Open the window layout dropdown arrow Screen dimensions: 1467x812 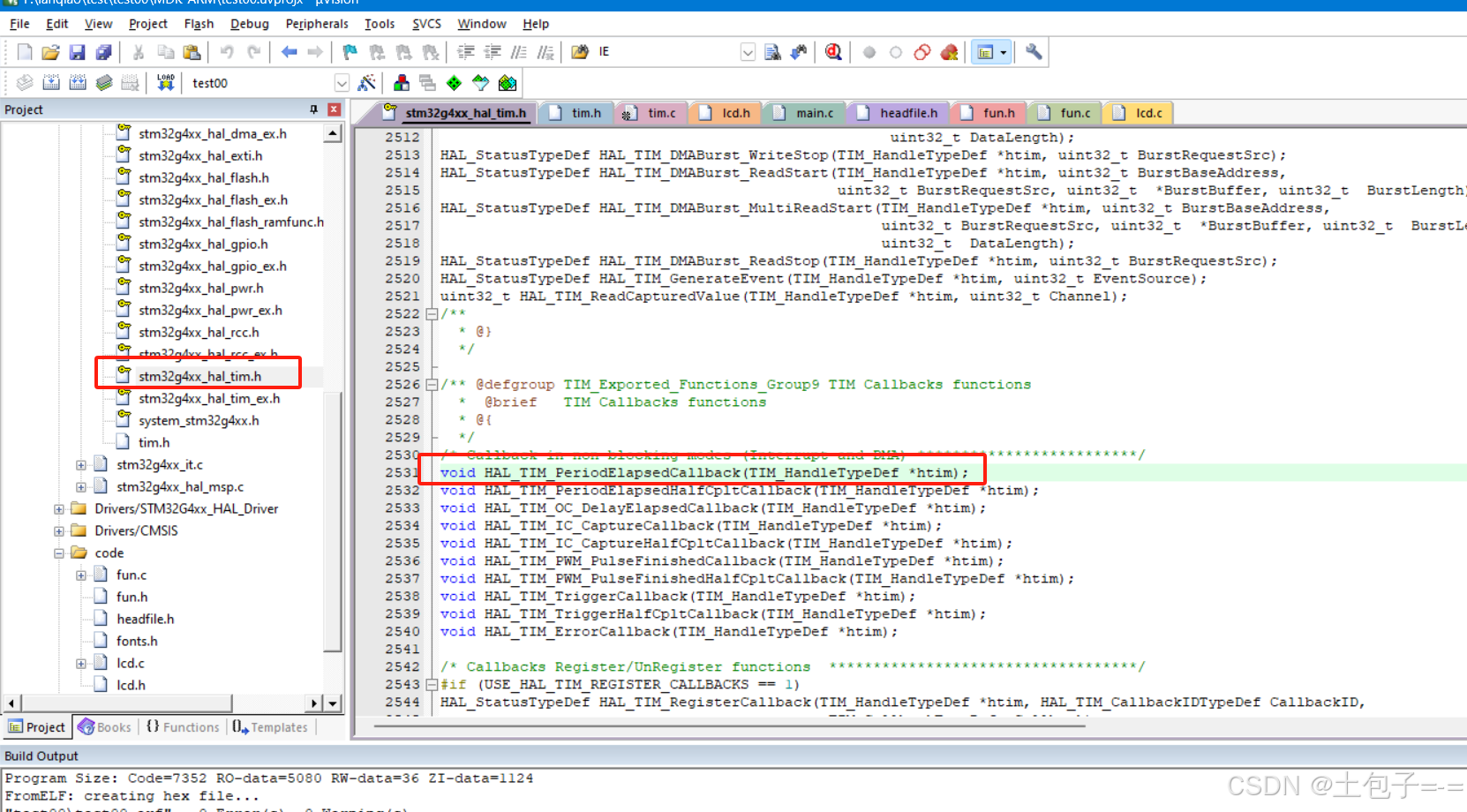tap(1004, 52)
